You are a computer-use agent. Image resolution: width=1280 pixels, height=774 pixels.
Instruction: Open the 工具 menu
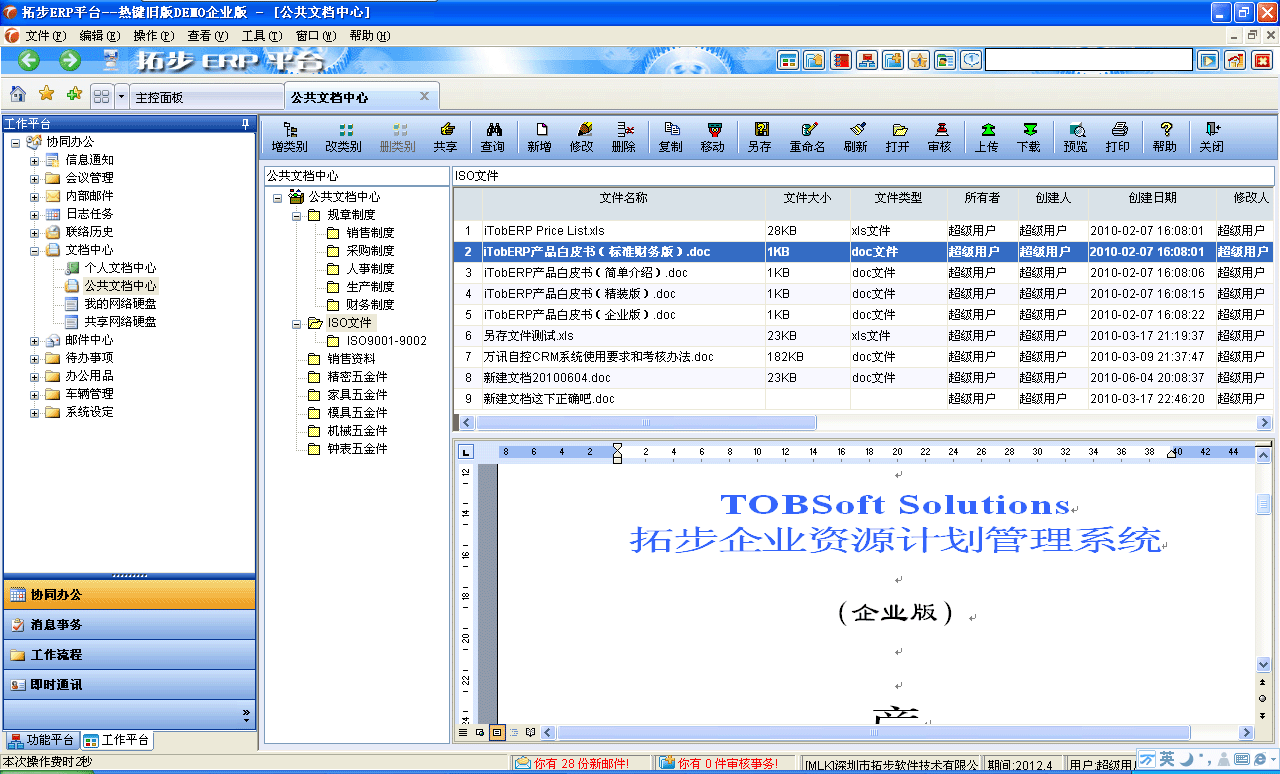[x=260, y=36]
